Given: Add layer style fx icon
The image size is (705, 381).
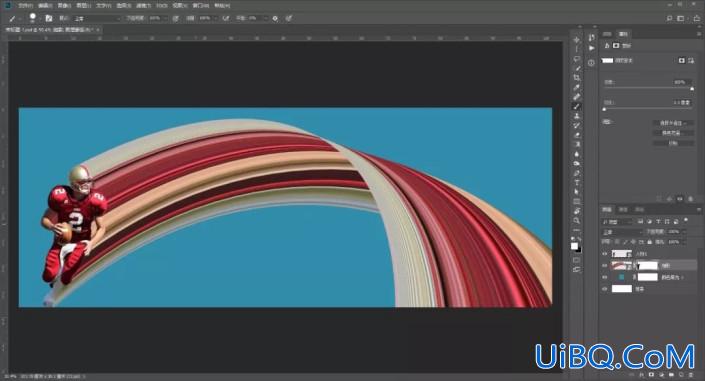Looking at the screenshot, I should pos(642,375).
